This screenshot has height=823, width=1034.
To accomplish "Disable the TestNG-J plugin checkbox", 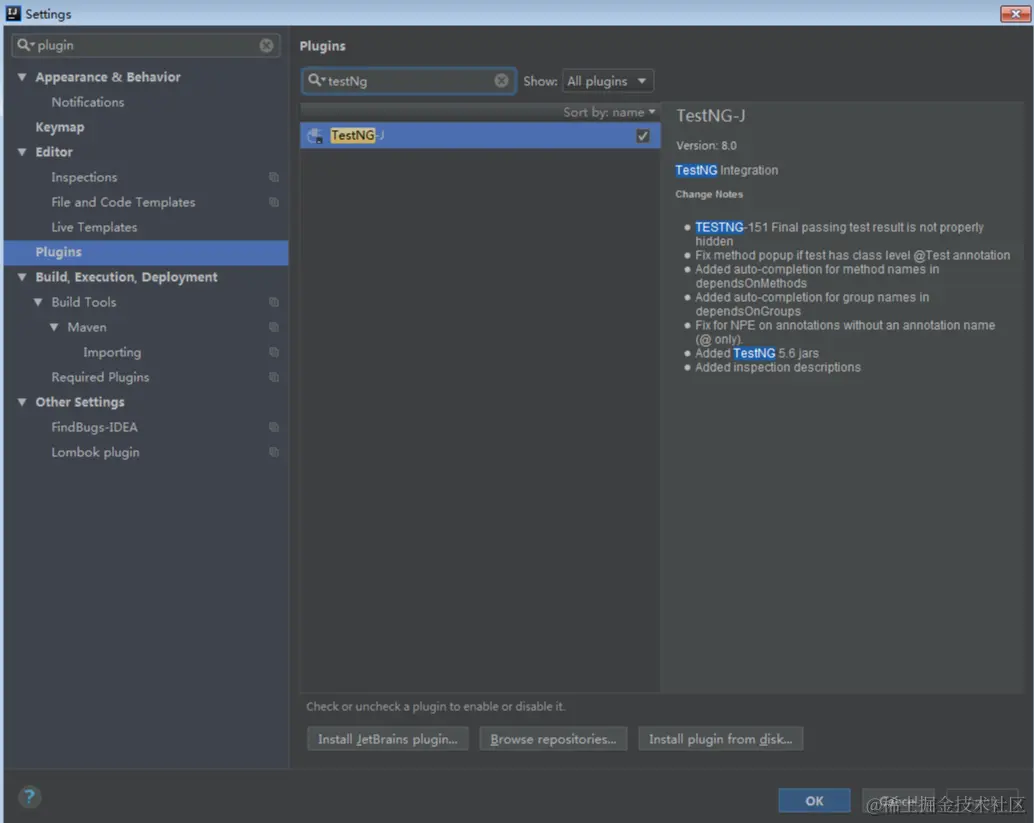I will tap(643, 136).
